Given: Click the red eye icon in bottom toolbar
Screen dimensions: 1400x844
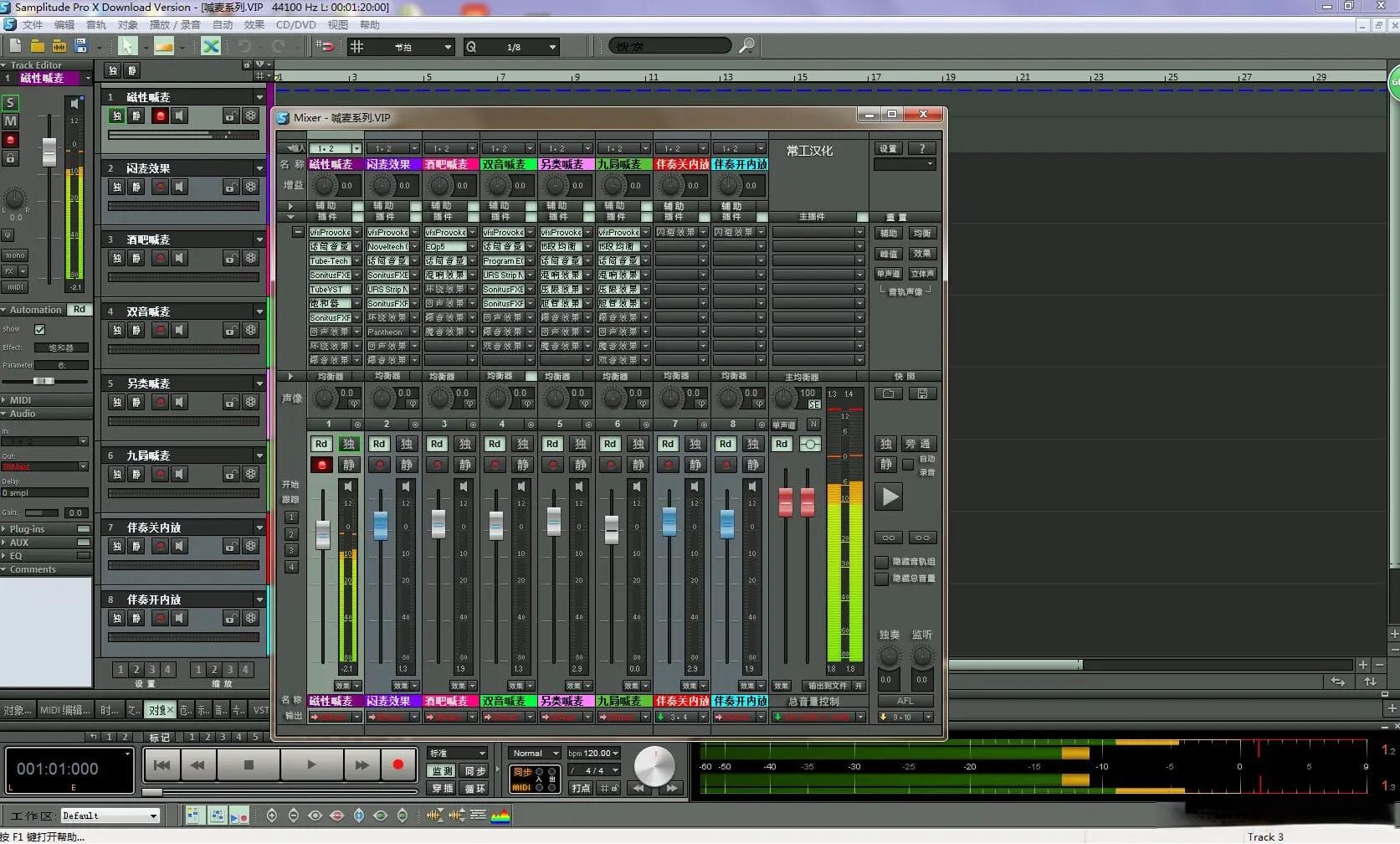Looking at the screenshot, I should [337, 816].
